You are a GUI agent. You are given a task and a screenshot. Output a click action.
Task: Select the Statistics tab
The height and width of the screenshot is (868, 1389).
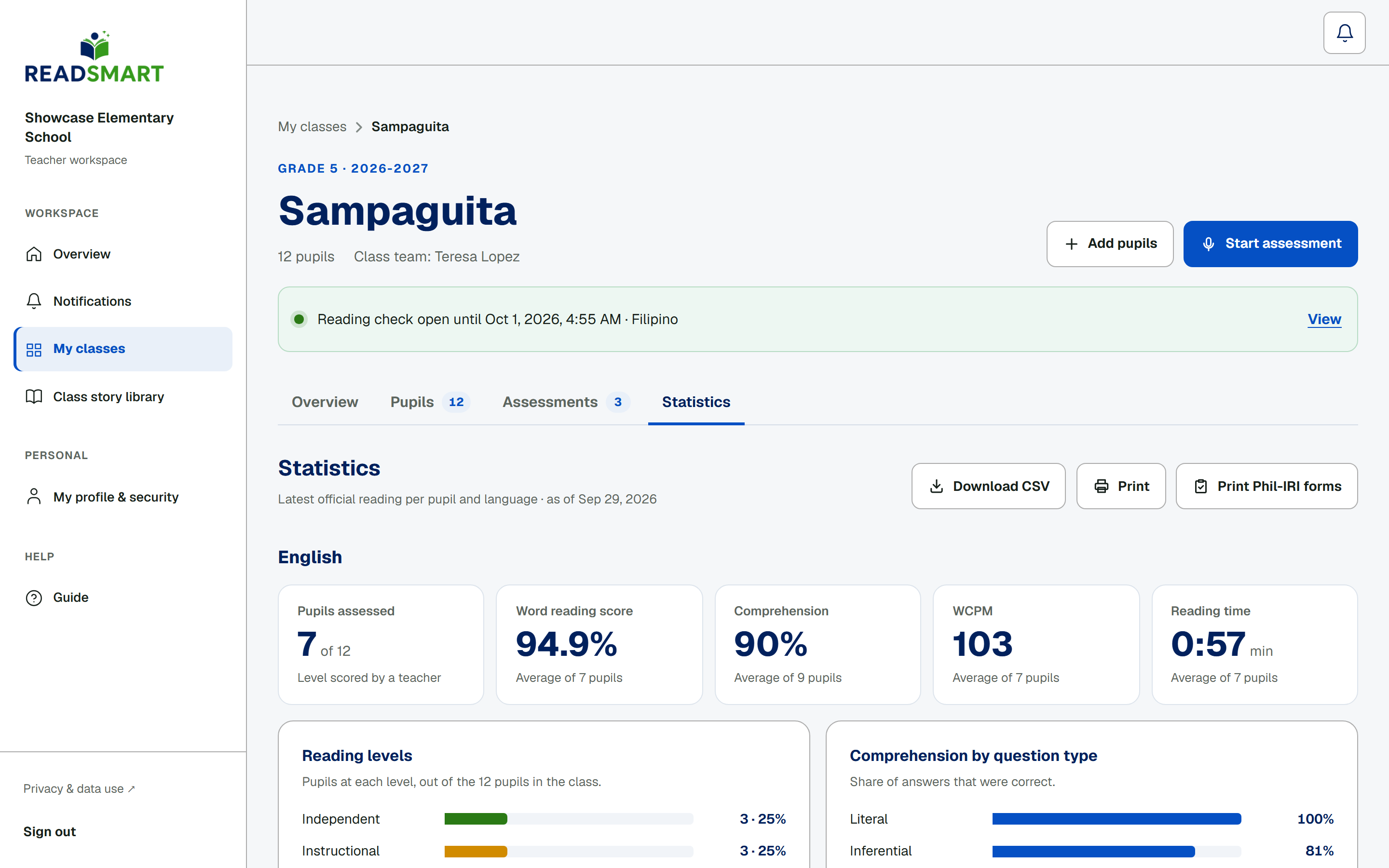[696, 402]
